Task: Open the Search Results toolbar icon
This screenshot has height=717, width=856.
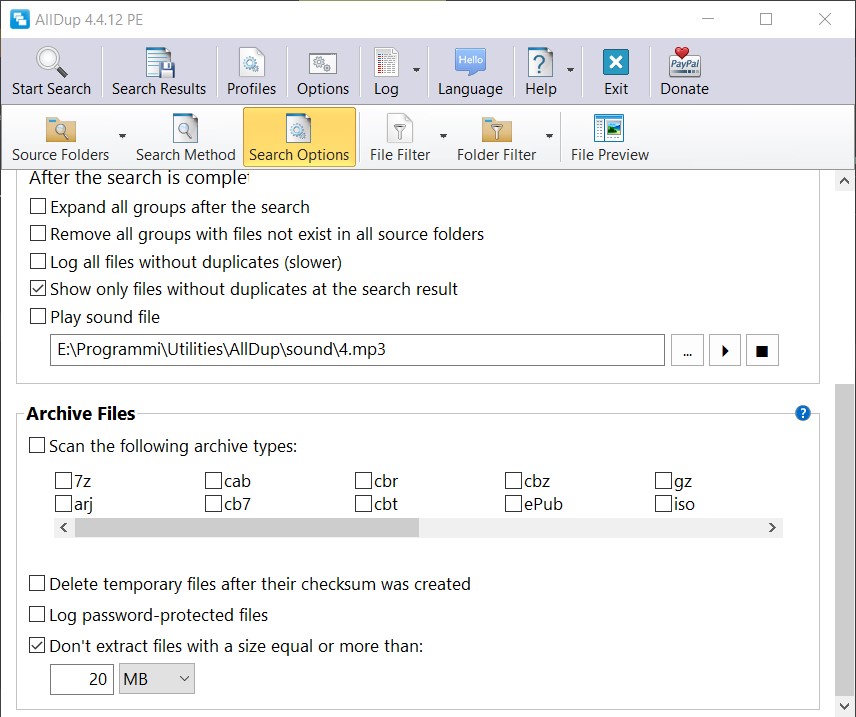Action: click(159, 62)
